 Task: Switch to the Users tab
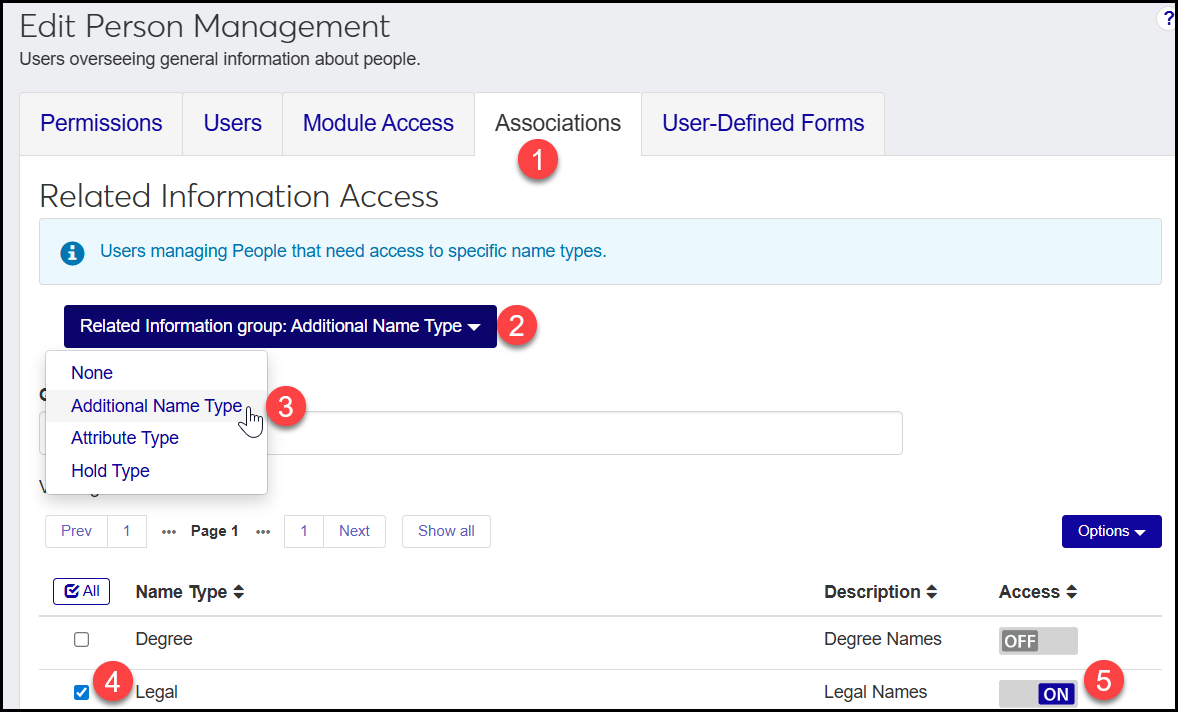[232, 123]
